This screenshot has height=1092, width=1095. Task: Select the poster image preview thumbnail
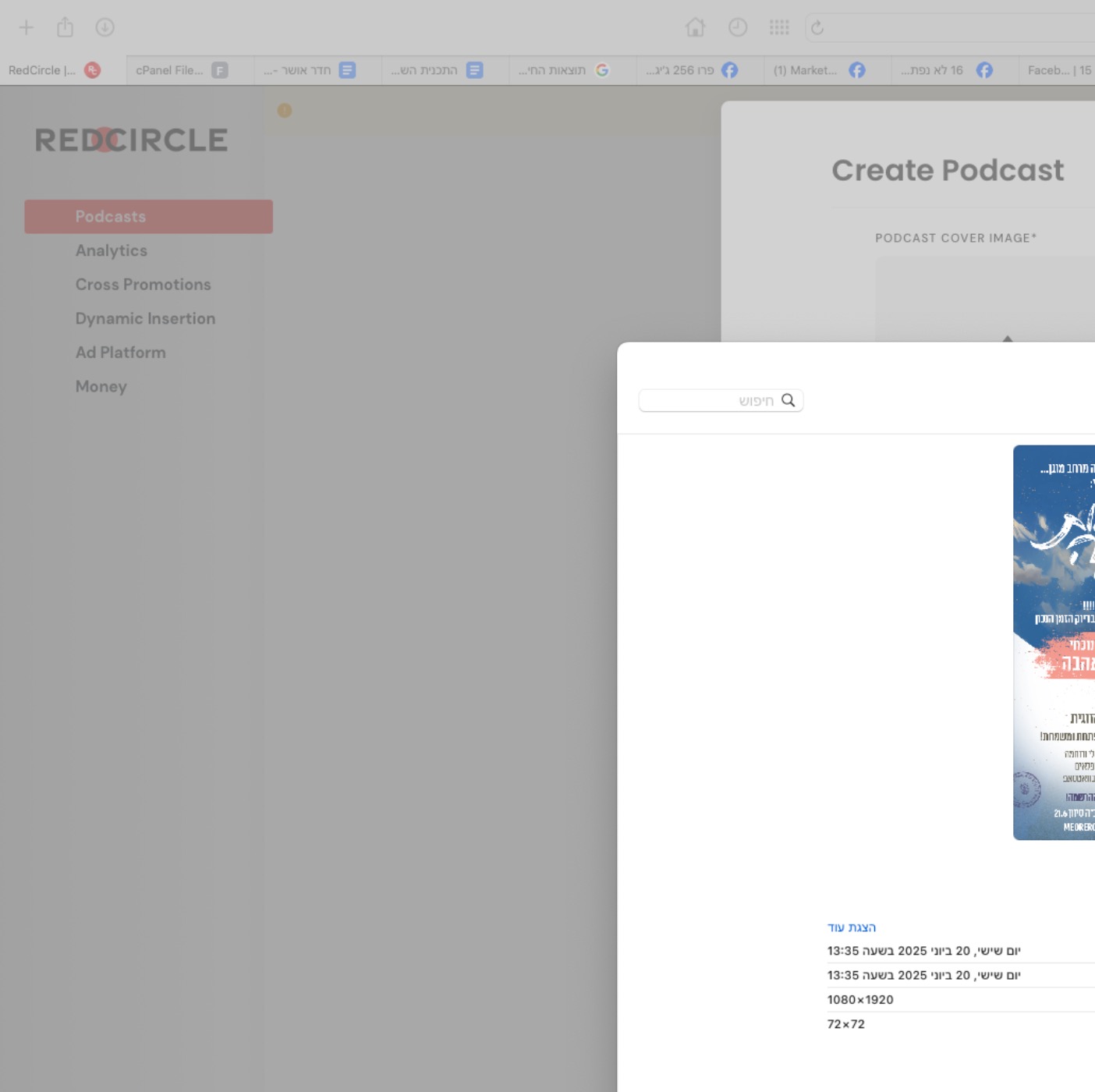point(1054,643)
